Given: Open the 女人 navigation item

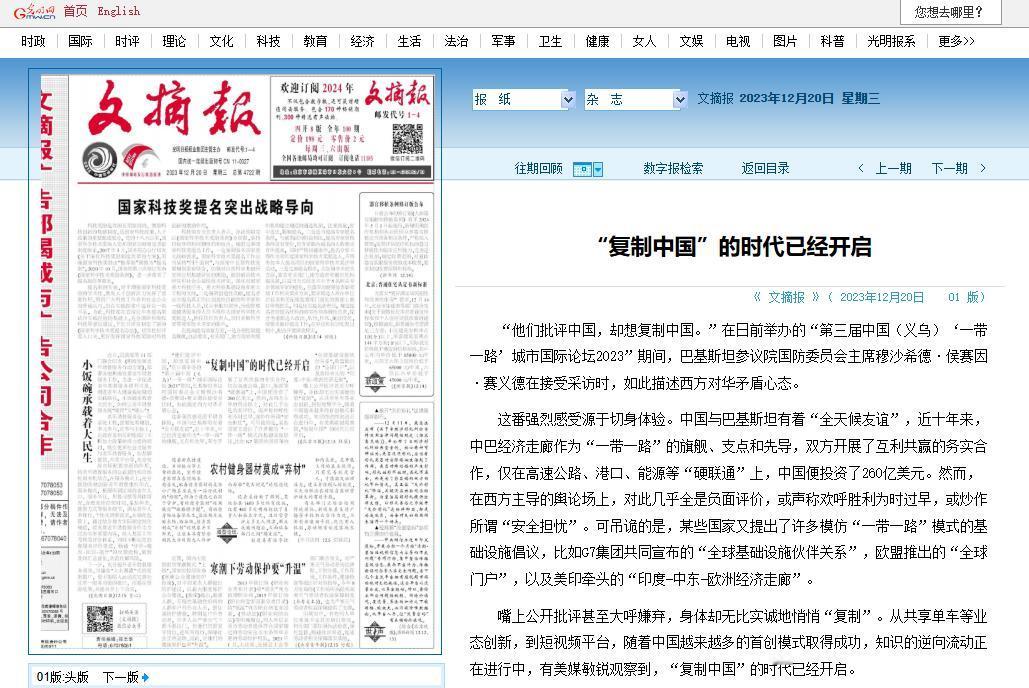Looking at the screenshot, I should click(644, 41).
